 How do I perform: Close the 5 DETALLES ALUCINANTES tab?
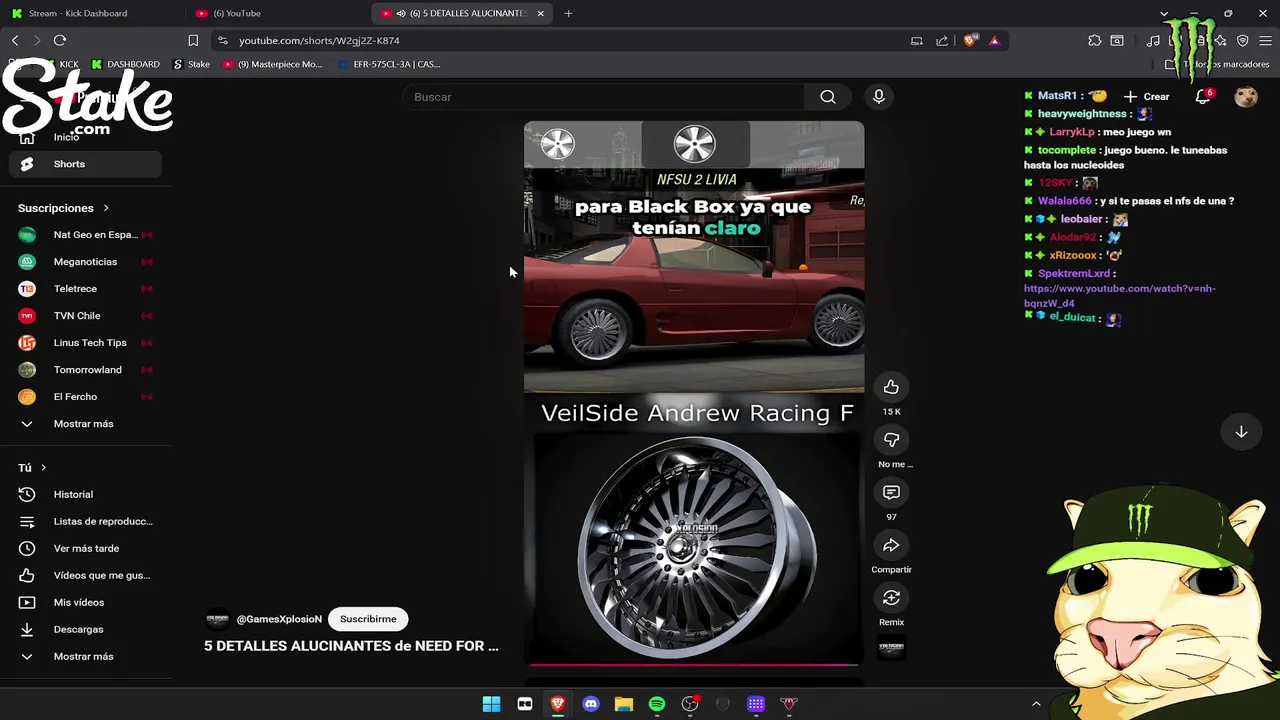click(541, 14)
